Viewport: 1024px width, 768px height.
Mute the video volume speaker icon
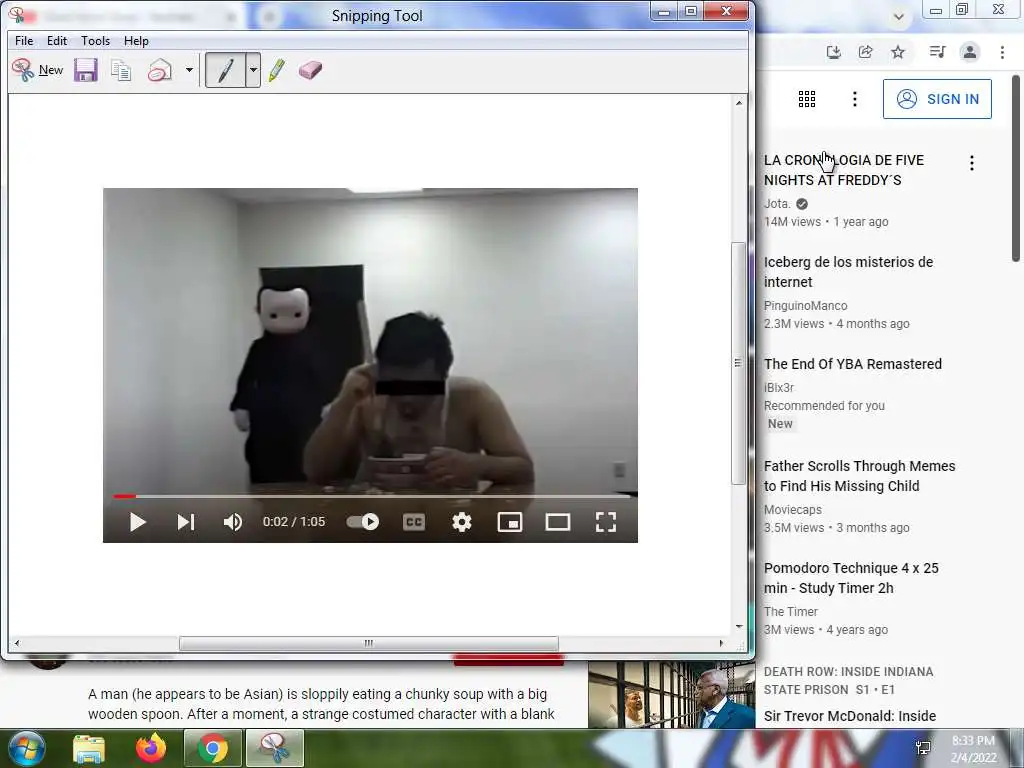(233, 522)
